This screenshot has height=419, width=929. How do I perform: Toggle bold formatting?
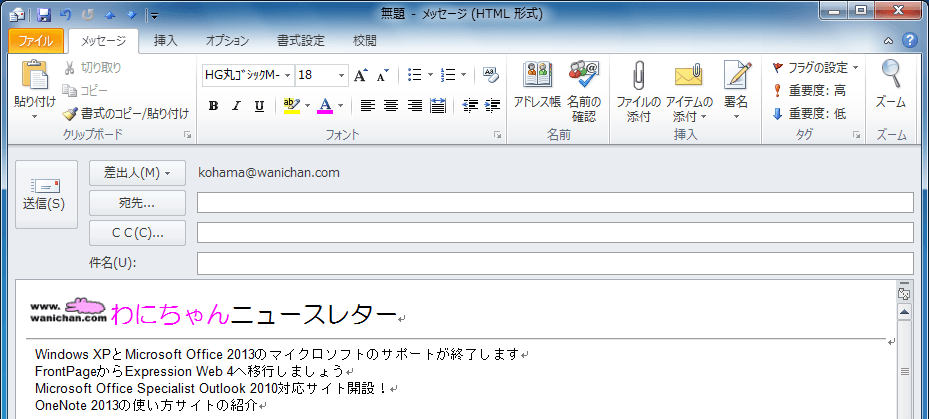[214, 106]
